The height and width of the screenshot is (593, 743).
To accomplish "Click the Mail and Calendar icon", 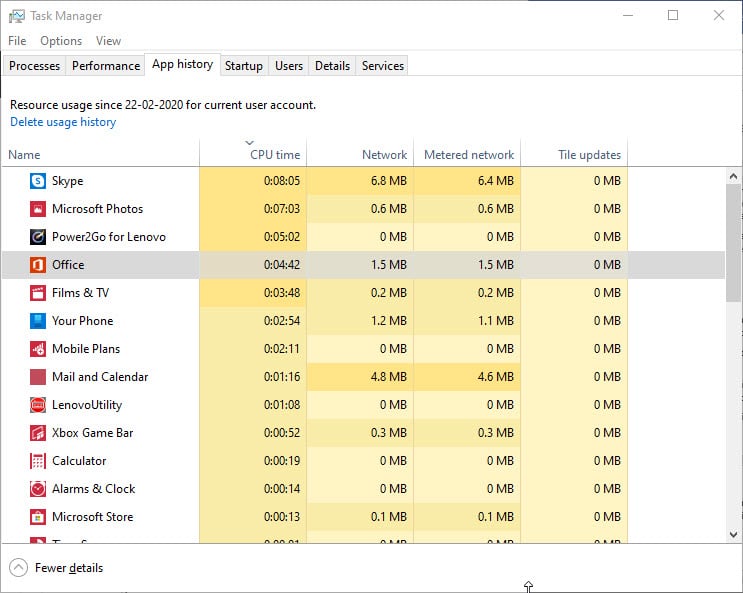I will tap(38, 377).
